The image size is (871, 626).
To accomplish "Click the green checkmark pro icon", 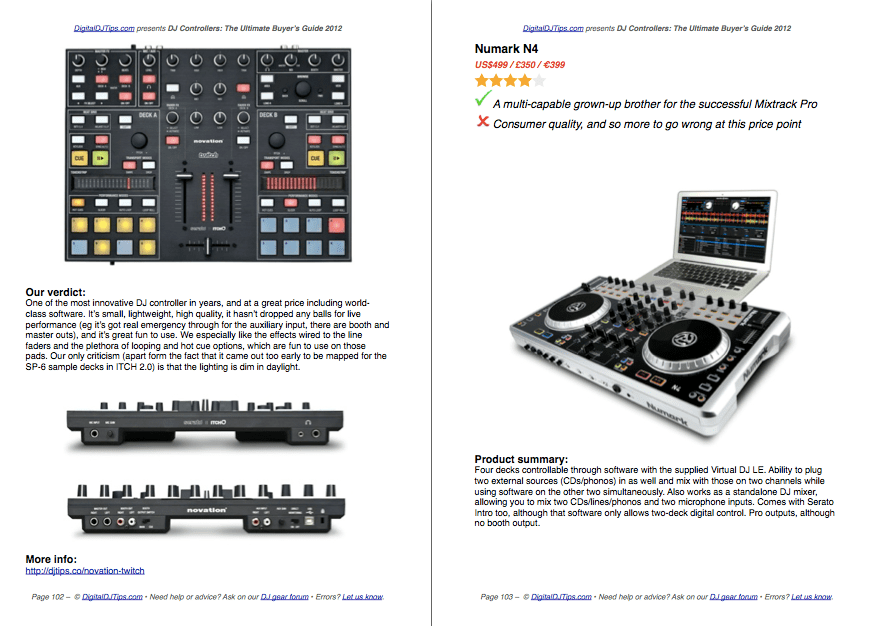I will (483, 99).
